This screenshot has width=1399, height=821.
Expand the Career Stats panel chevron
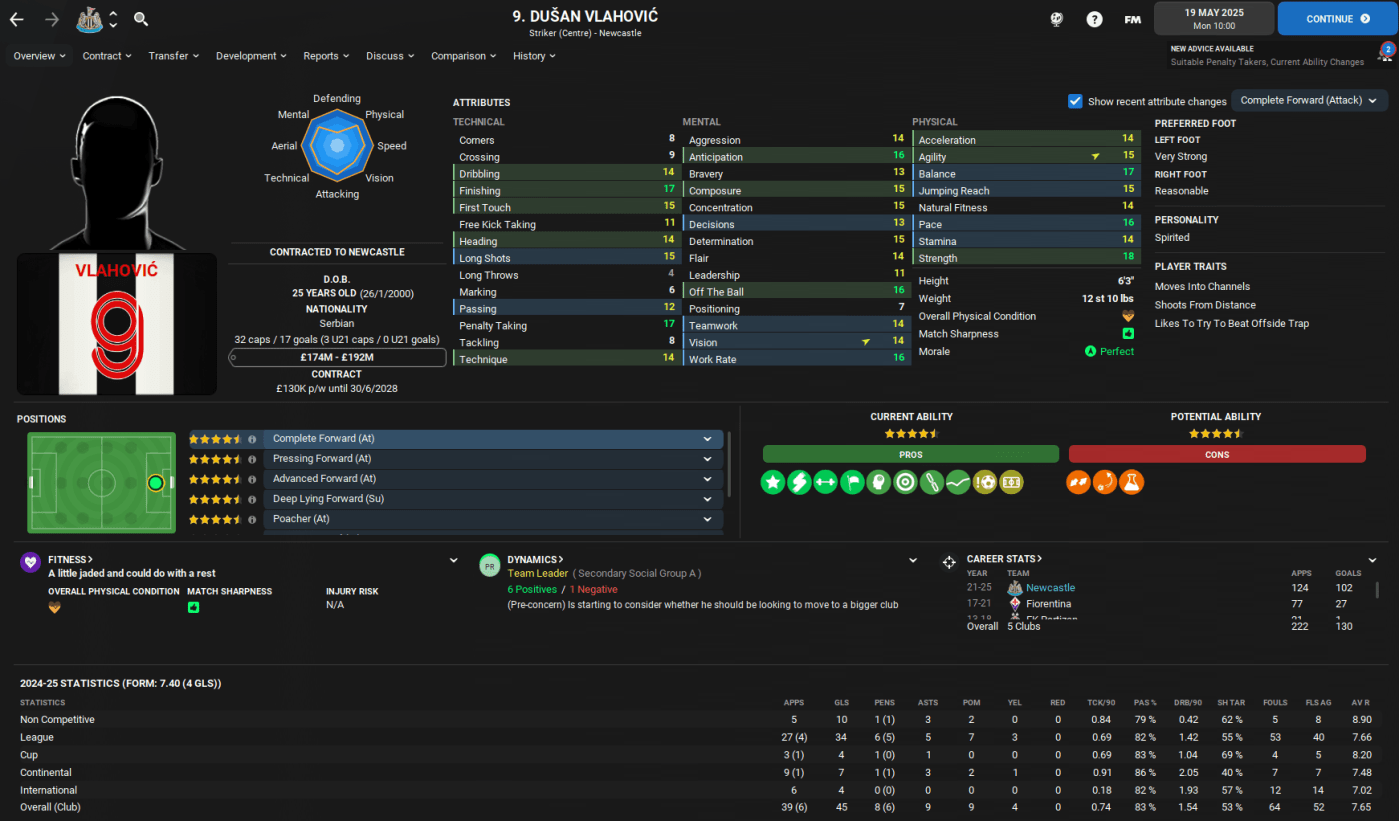1372,560
